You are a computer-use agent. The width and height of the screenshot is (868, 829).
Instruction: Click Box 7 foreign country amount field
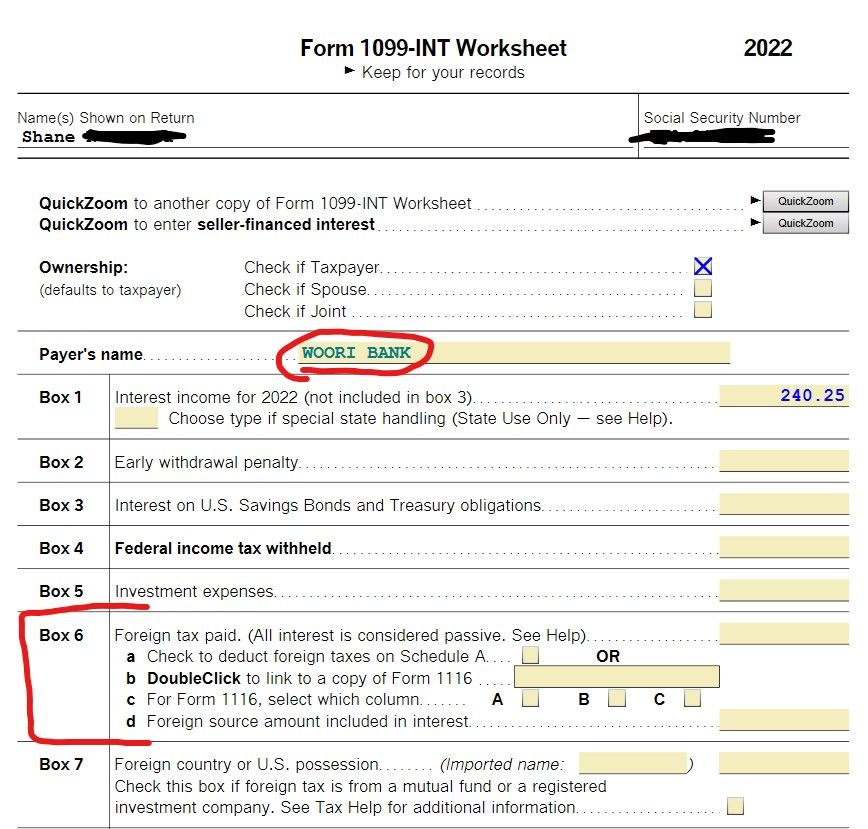(x=783, y=763)
